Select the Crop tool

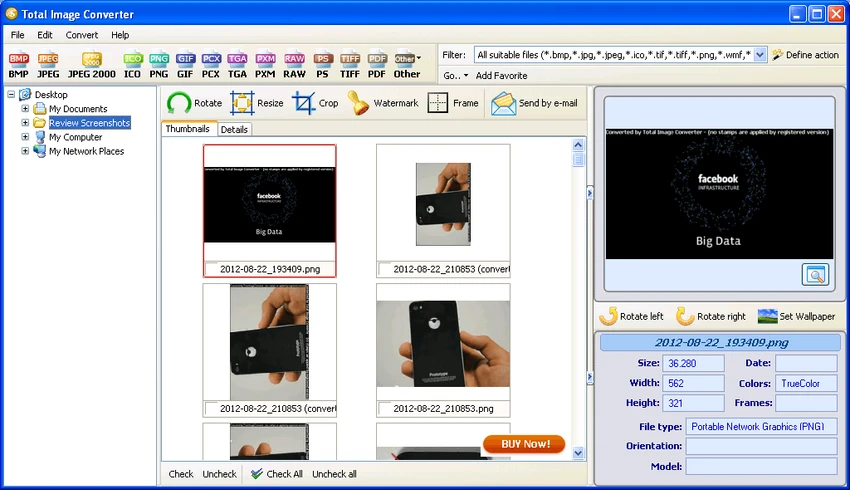pyautogui.click(x=315, y=103)
